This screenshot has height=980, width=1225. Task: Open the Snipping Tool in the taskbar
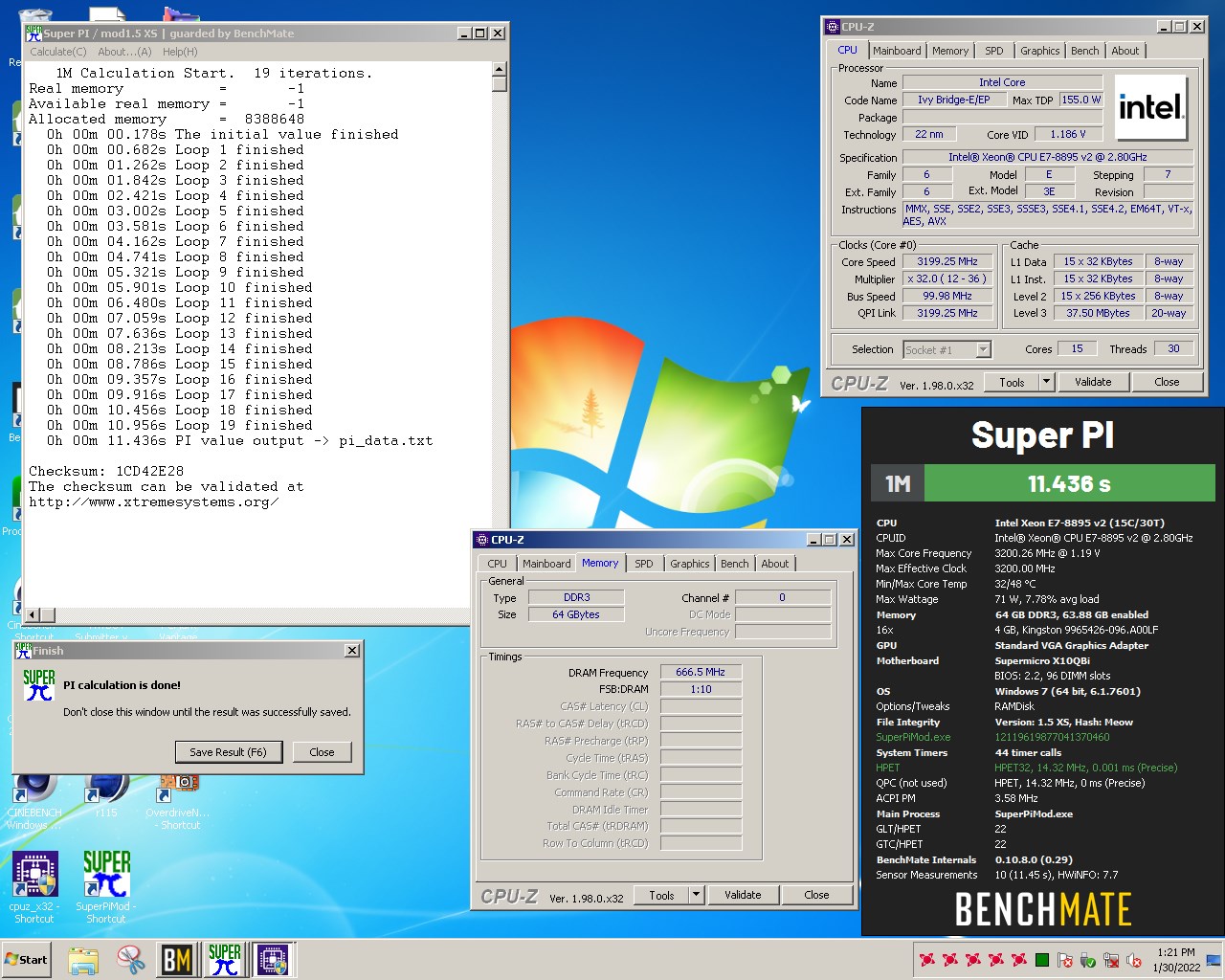pos(130,960)
